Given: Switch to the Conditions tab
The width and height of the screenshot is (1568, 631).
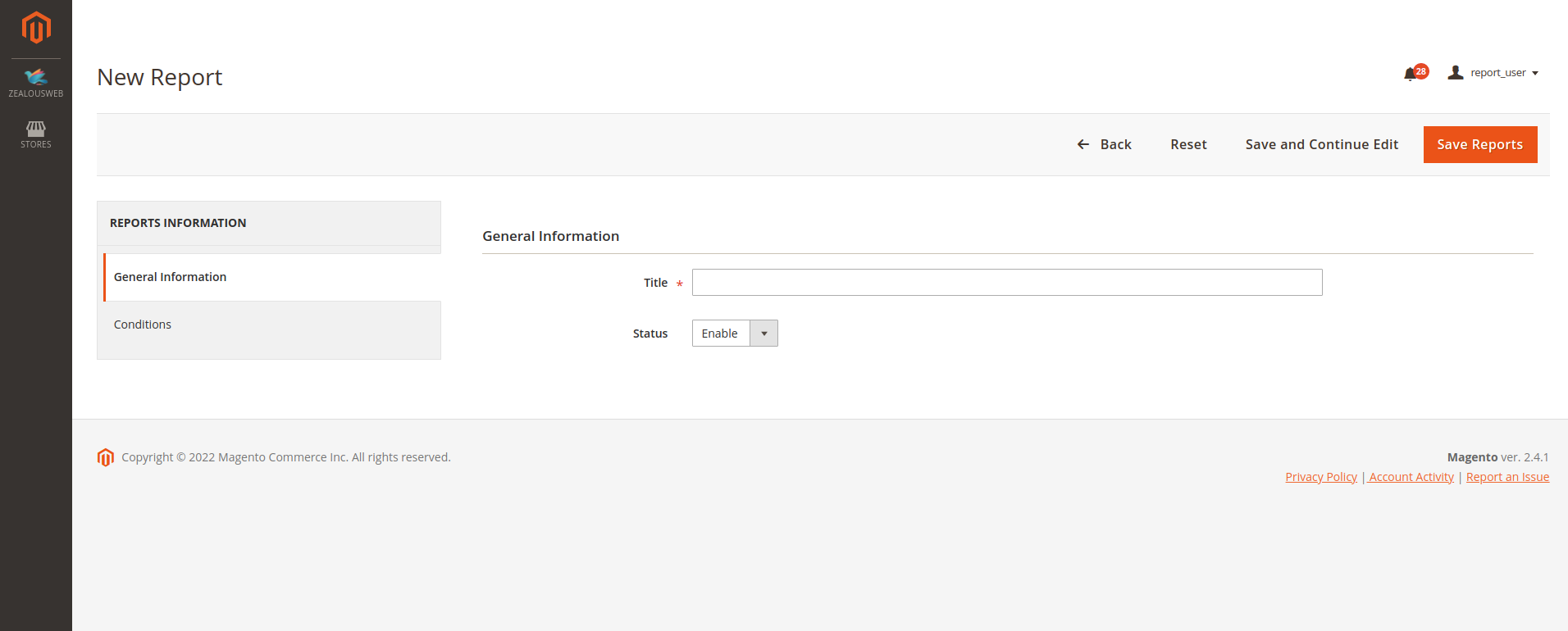Looking at the screenshot, I should pos(143,325).
